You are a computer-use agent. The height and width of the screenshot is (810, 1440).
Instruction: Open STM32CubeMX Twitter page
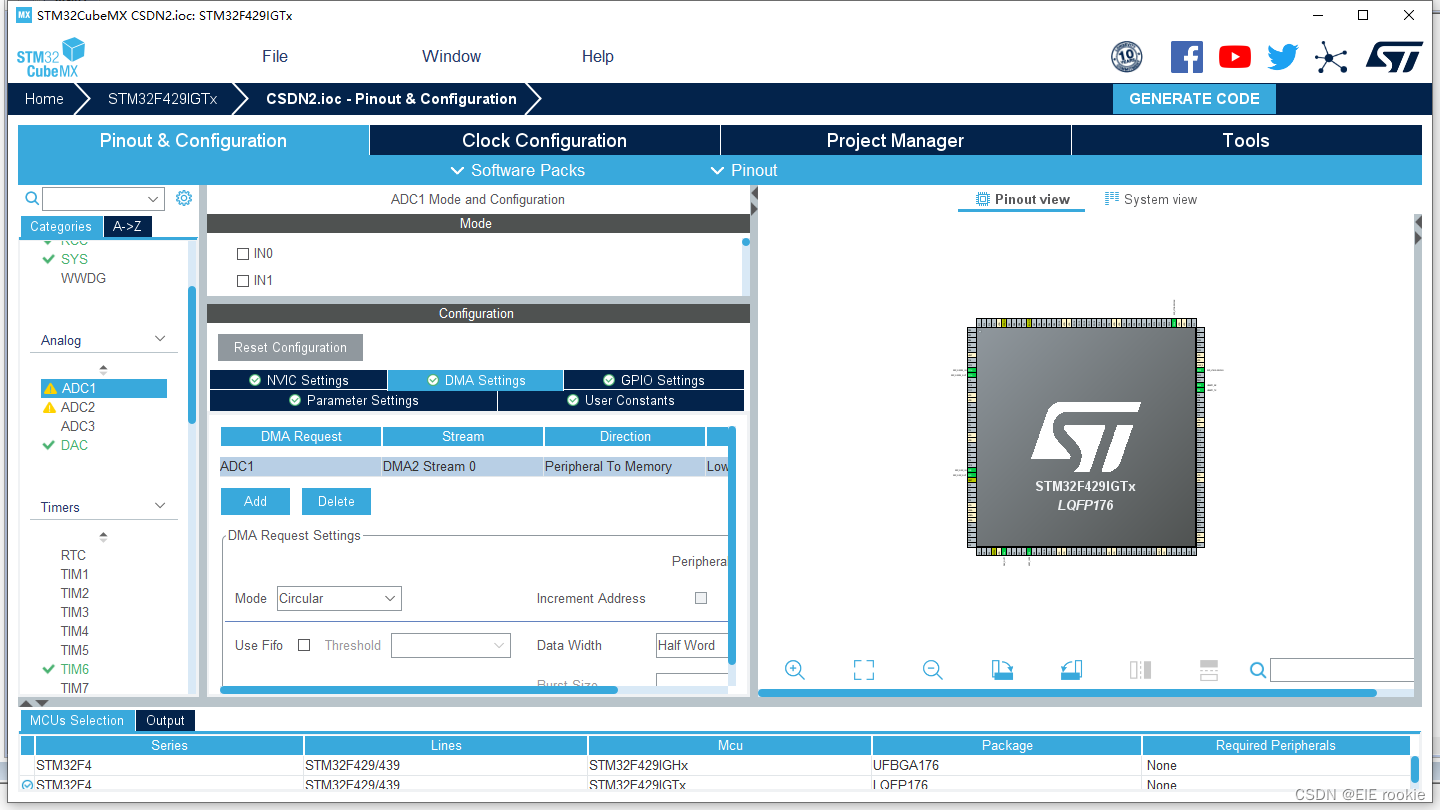[x=1282, y=56]
